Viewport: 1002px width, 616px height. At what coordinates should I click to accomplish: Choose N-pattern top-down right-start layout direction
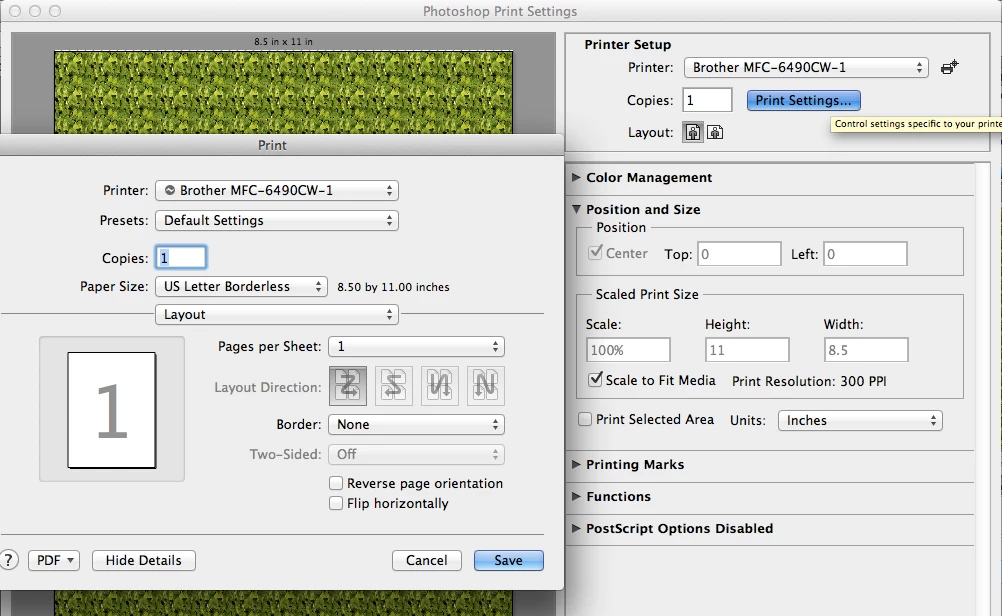coord(486,386)
